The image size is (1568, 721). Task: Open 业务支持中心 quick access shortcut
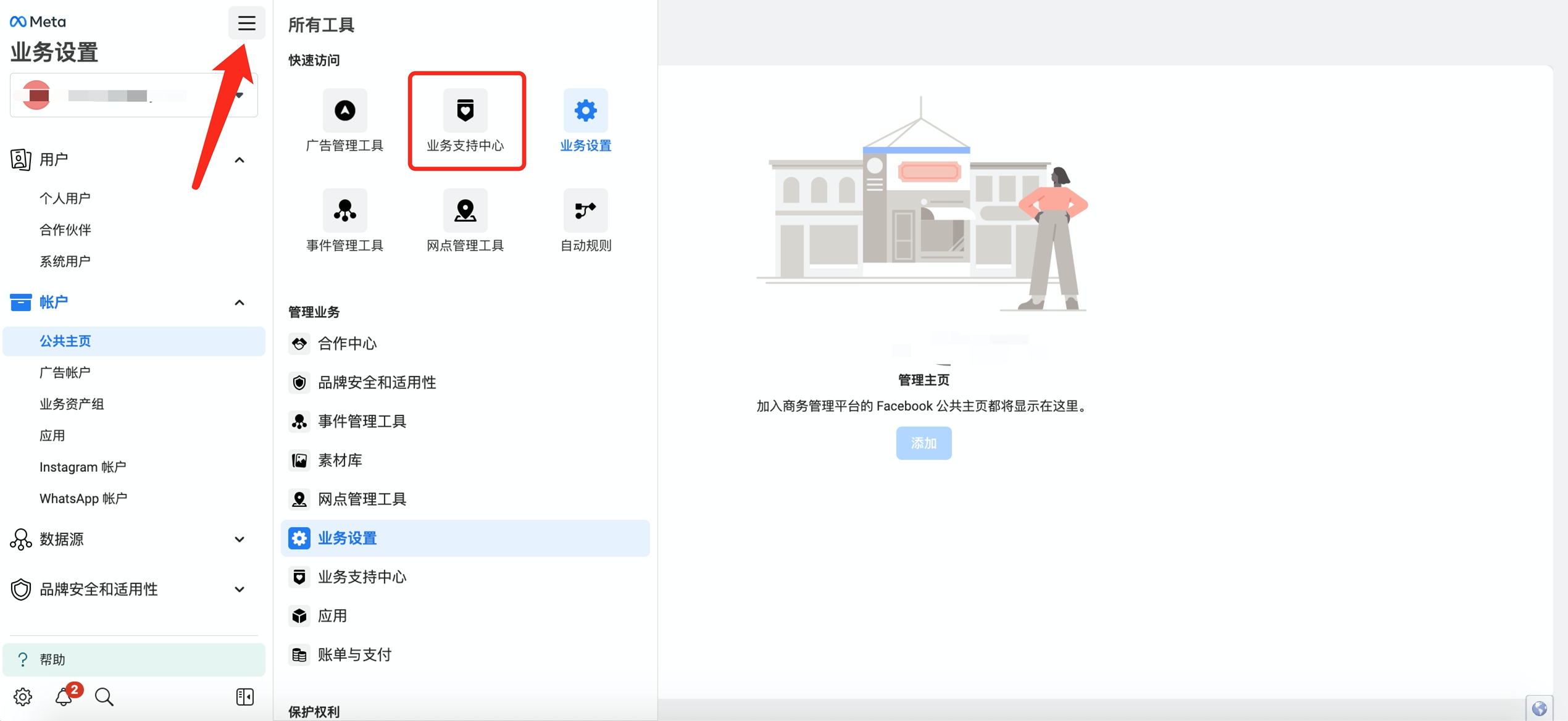(x=465, y=121)
